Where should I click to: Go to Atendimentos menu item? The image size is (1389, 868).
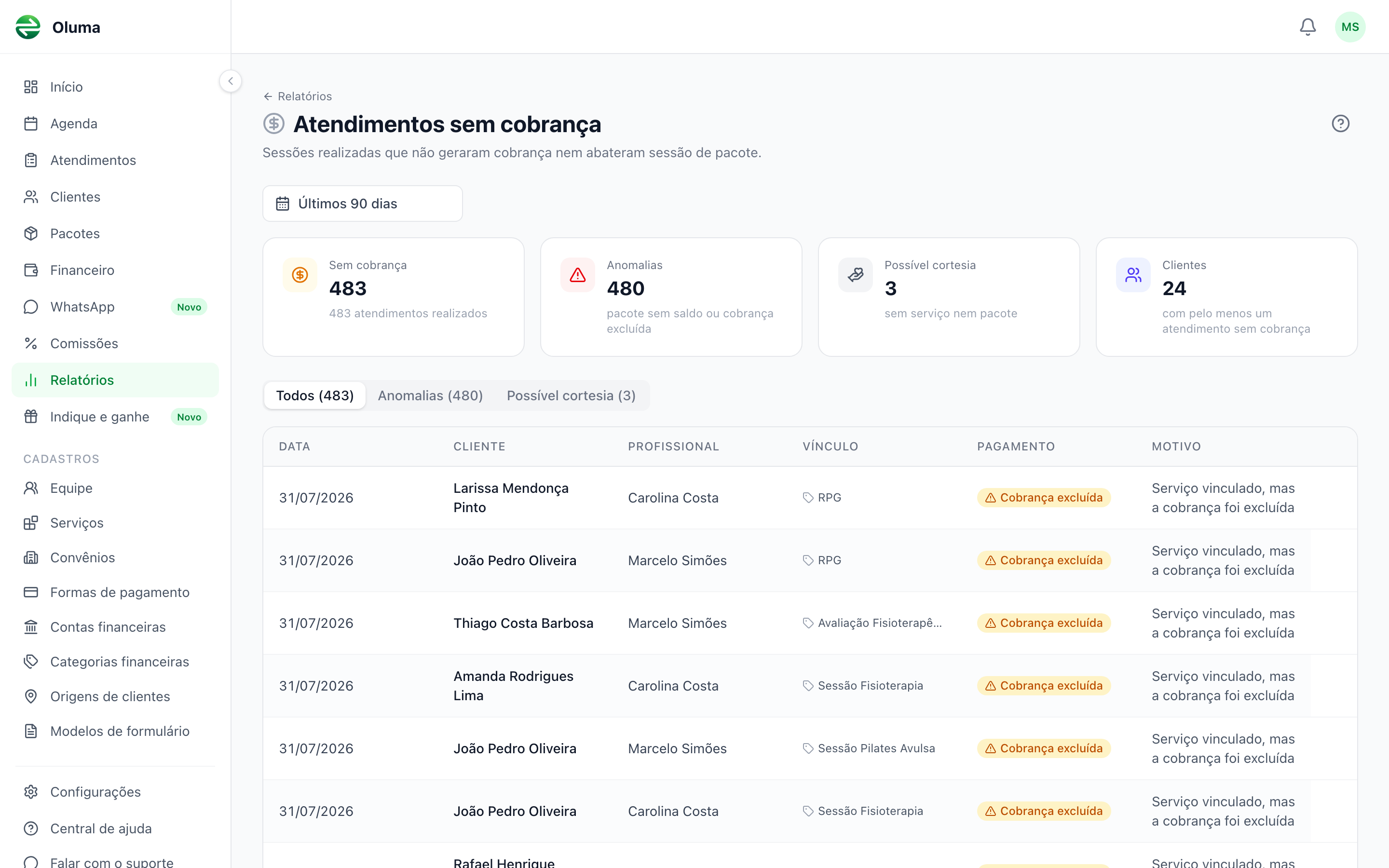coord(115,160)
